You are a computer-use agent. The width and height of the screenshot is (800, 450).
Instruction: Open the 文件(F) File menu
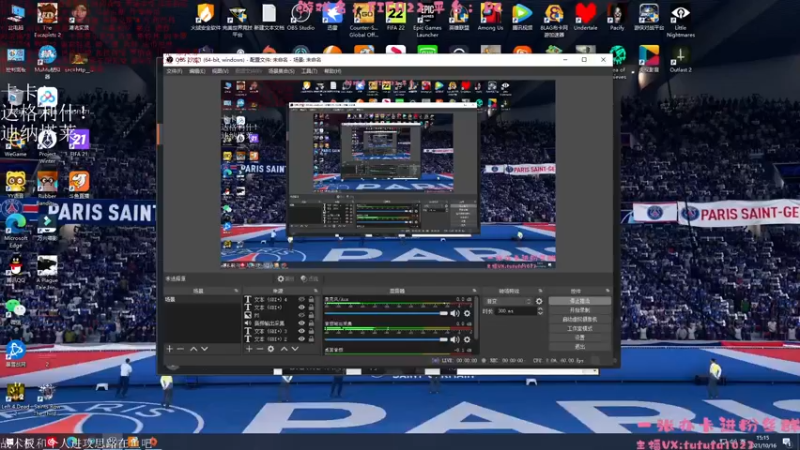[174, 71]
